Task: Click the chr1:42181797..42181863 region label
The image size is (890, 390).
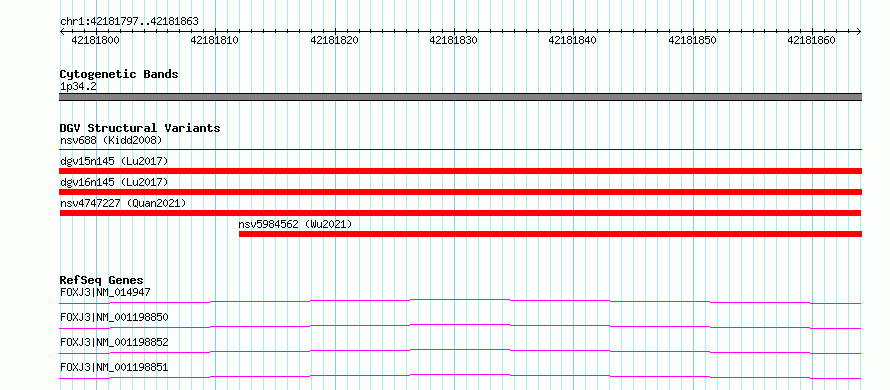Action: 129,22
